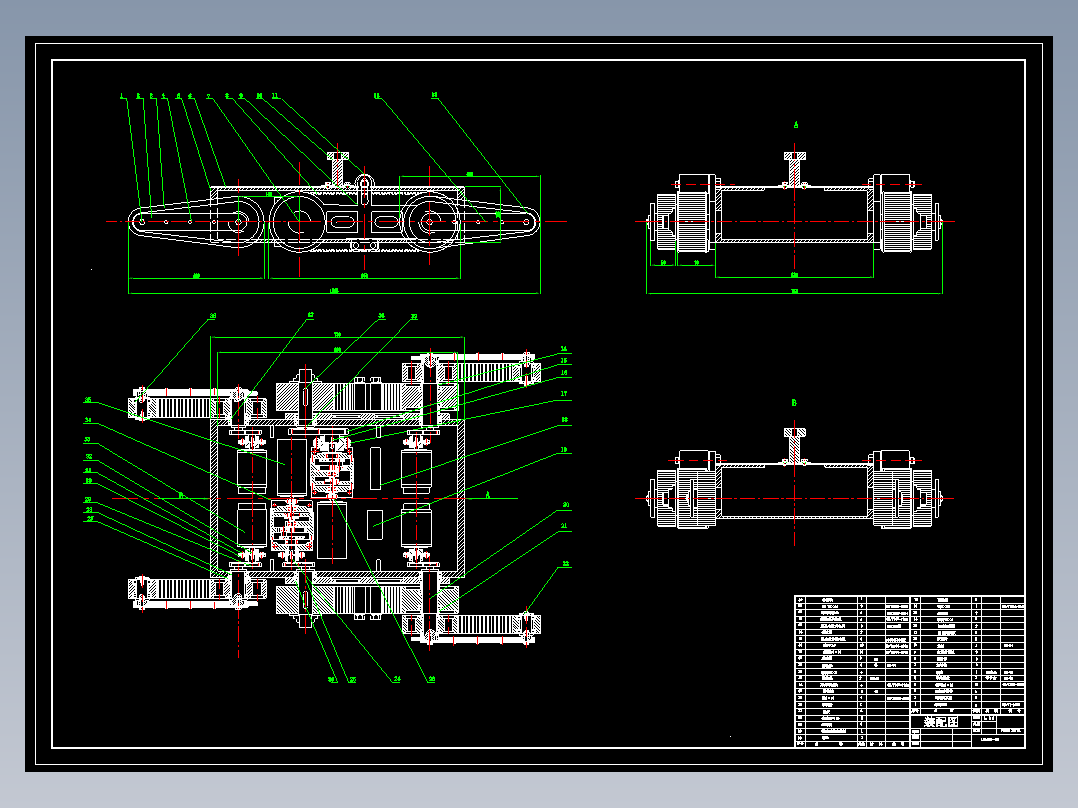1078x808 pixels.
Task: Click part callout number 19
Action: tap(564, 450)
